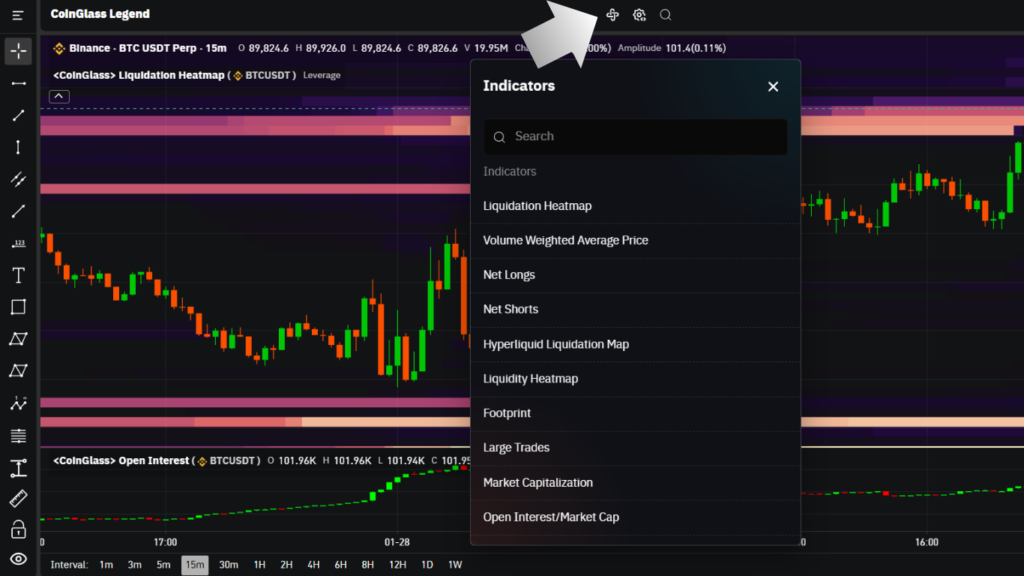The image size is (1024, 576).
Task: Toggle the lock drawings padlock
Action: (x=18, y=529)
